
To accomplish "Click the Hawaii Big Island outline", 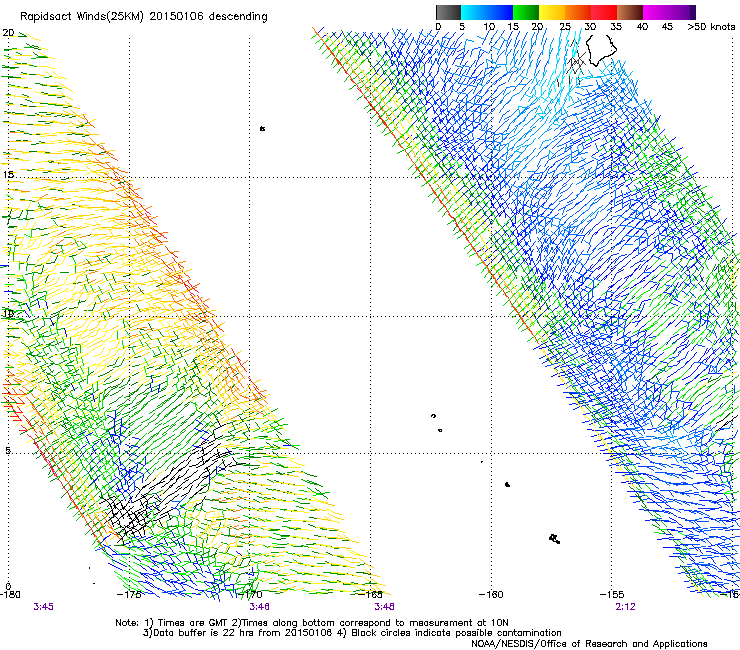I will click(x=601, y=50).
